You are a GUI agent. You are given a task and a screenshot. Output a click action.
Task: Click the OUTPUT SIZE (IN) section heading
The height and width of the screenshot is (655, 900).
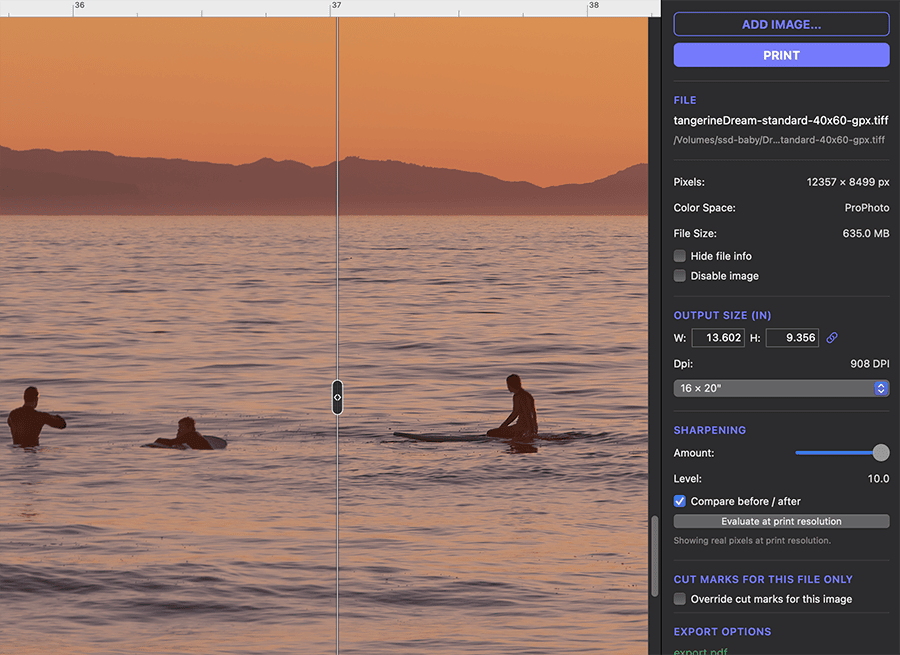[x=722, y=315]
